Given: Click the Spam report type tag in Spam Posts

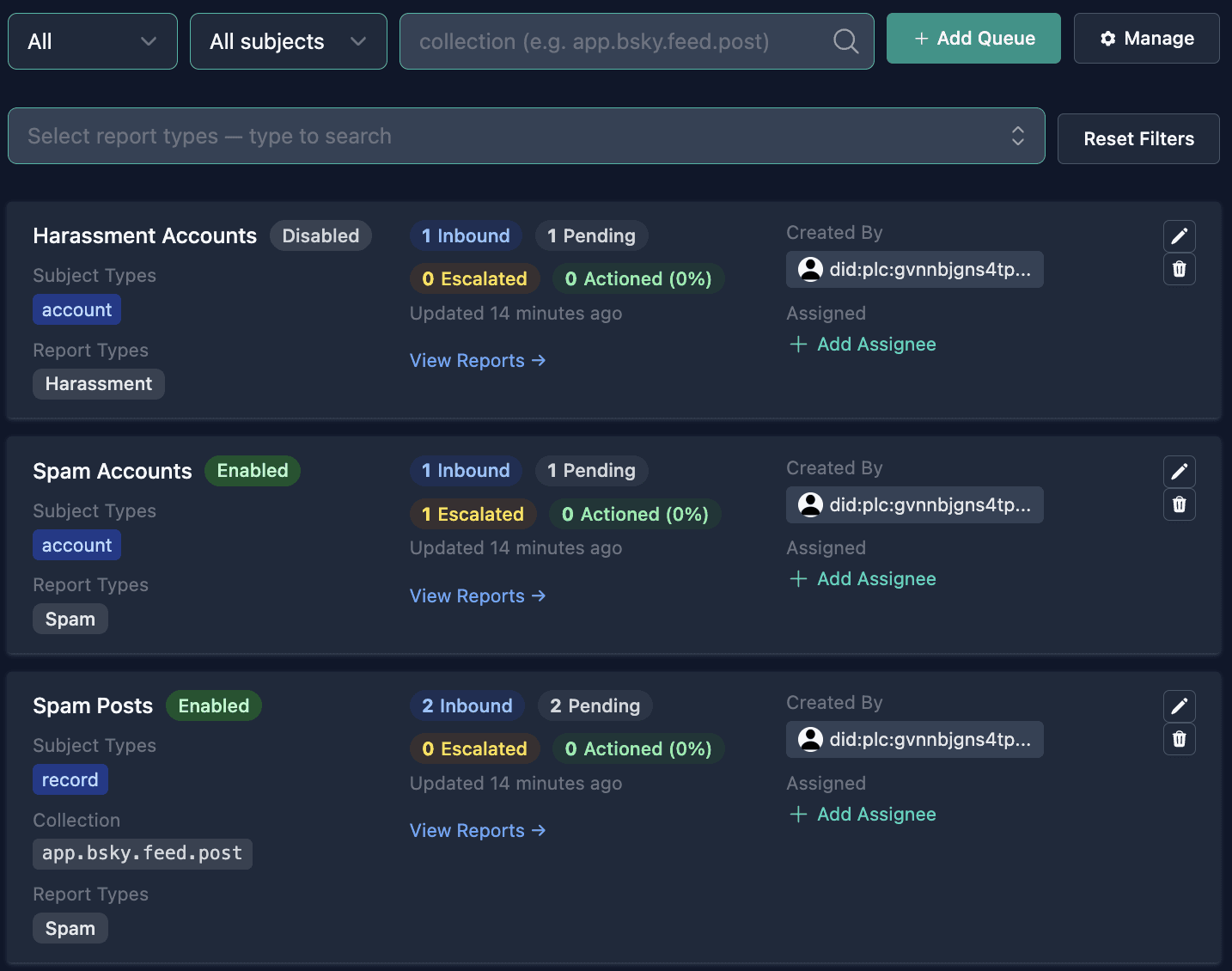Looking at the screenshot, I should [x=70, y=928].
